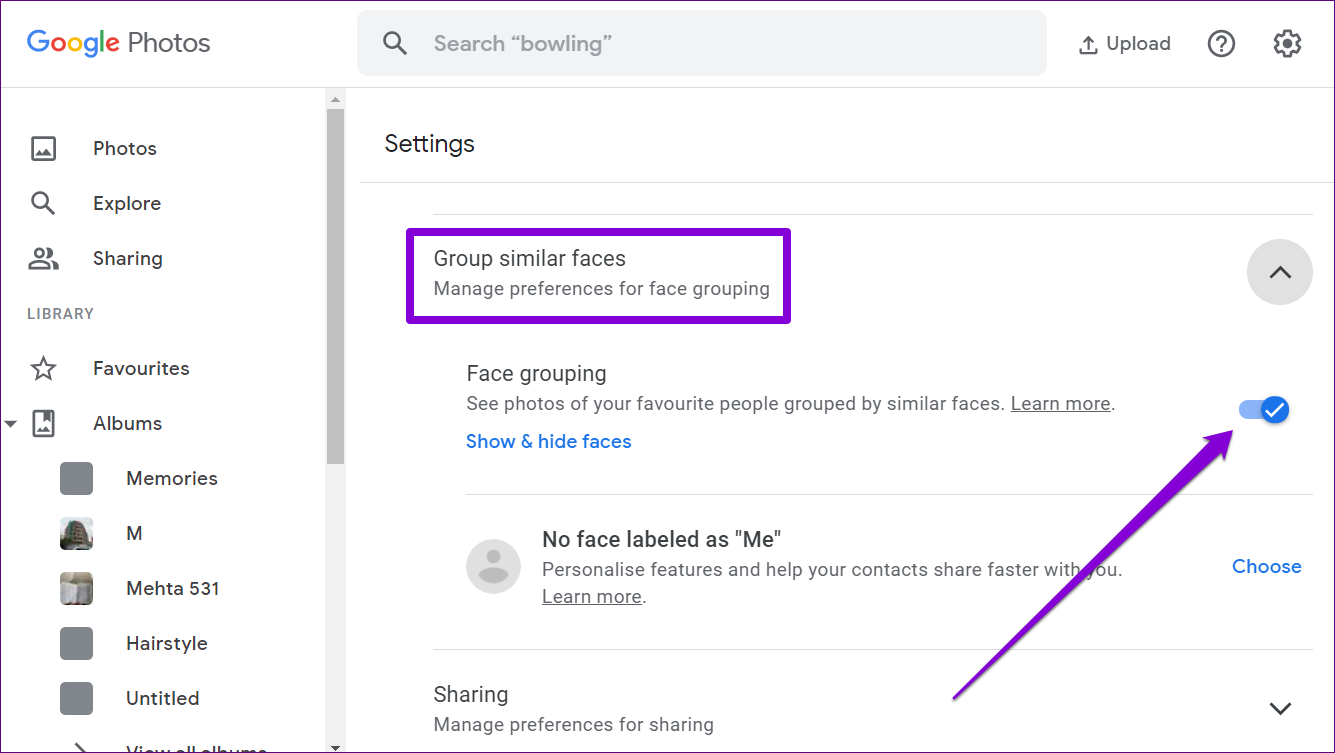
Task: Click the grey avatar next to "Me" label
Action: click(x=493, y=567)
